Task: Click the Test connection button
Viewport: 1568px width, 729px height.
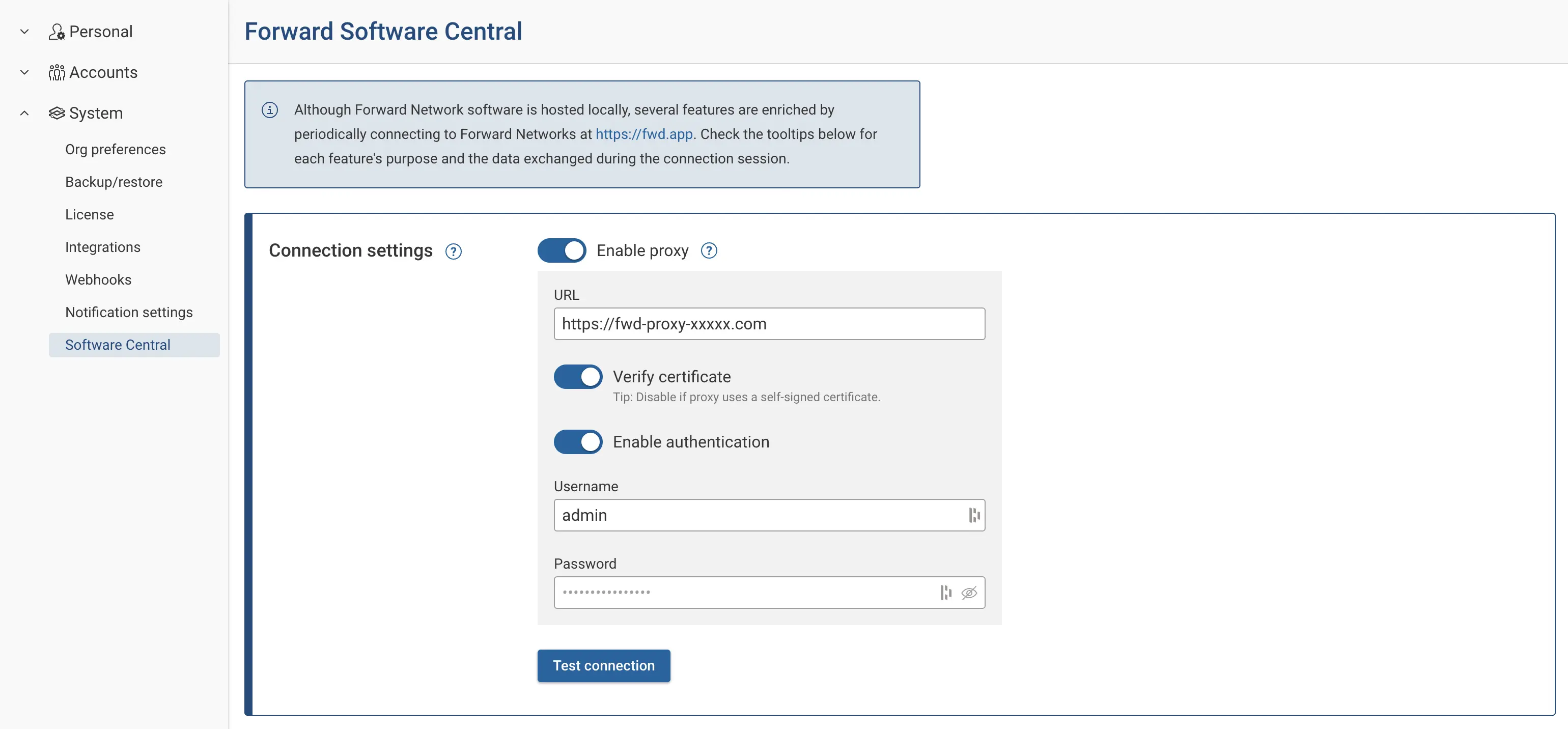Action: coord(603,666)
